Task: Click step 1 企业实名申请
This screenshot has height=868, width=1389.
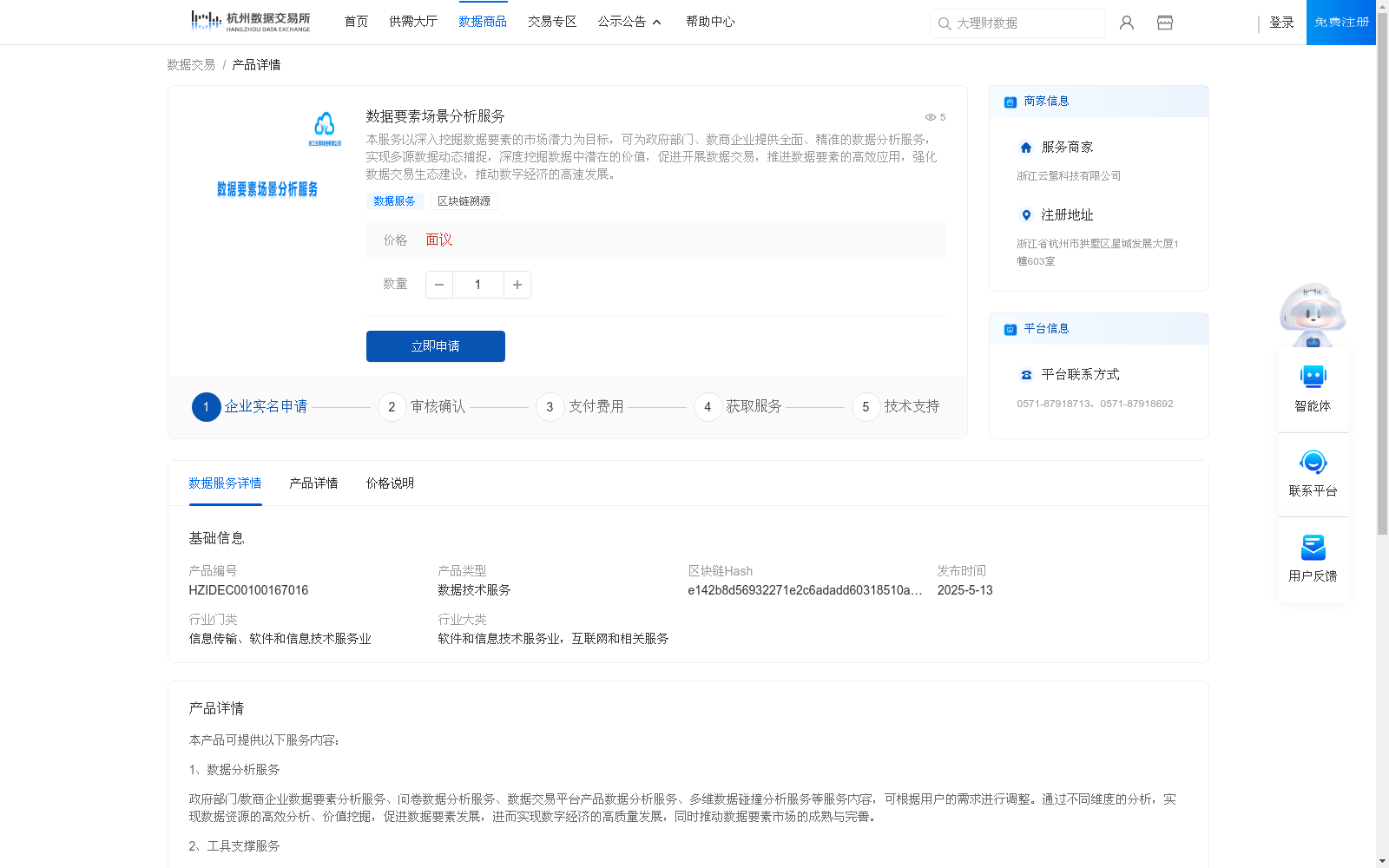Action: coord(250,406)
